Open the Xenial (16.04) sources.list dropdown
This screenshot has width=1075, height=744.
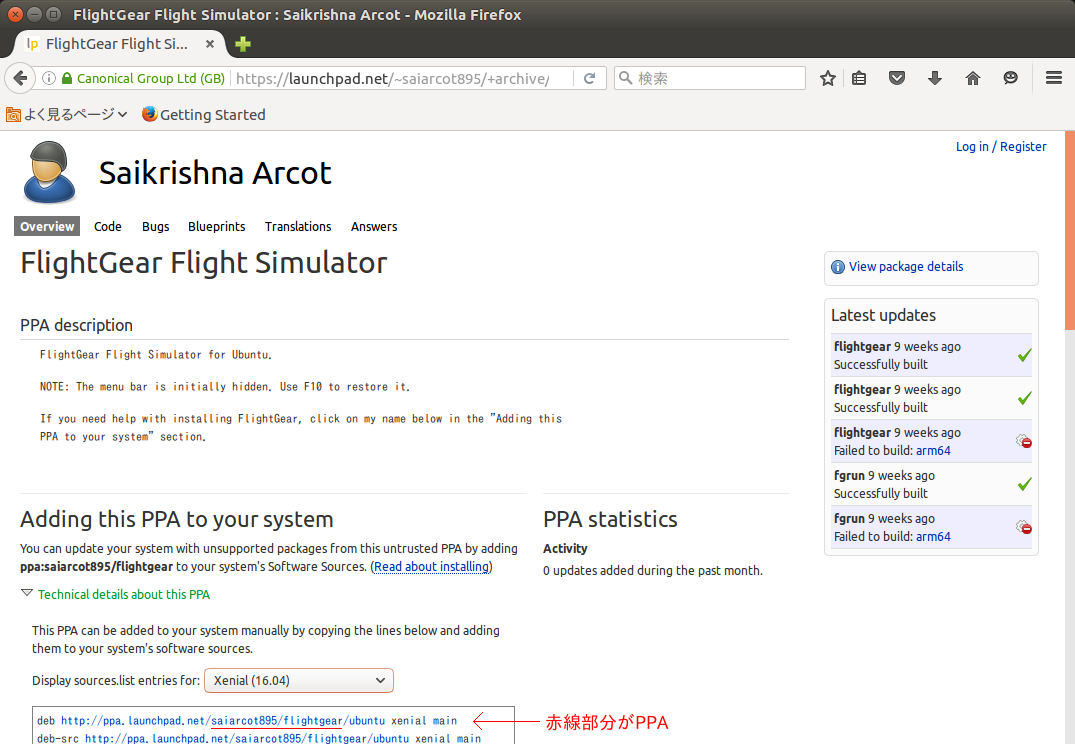299,680
